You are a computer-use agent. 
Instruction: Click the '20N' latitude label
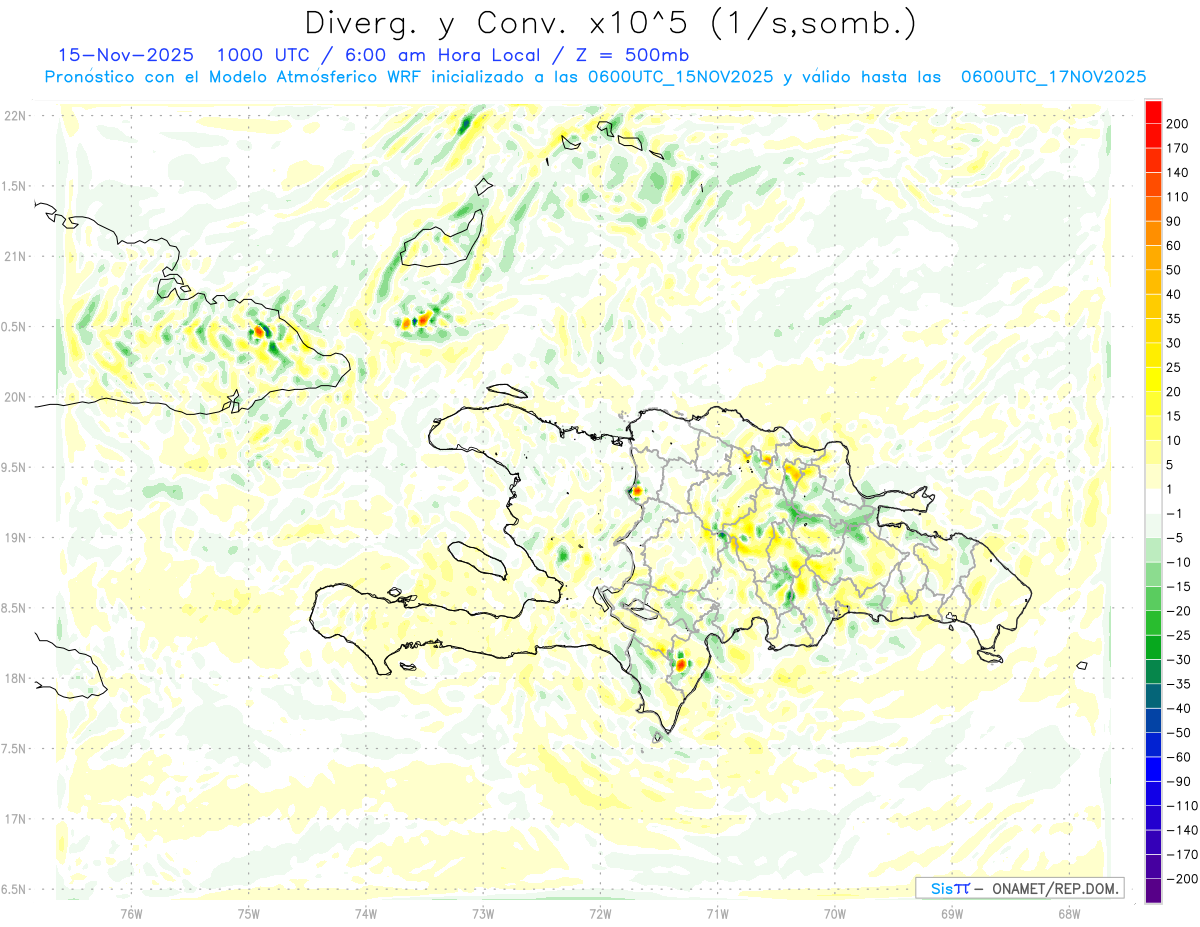click(x=14, y=397)
